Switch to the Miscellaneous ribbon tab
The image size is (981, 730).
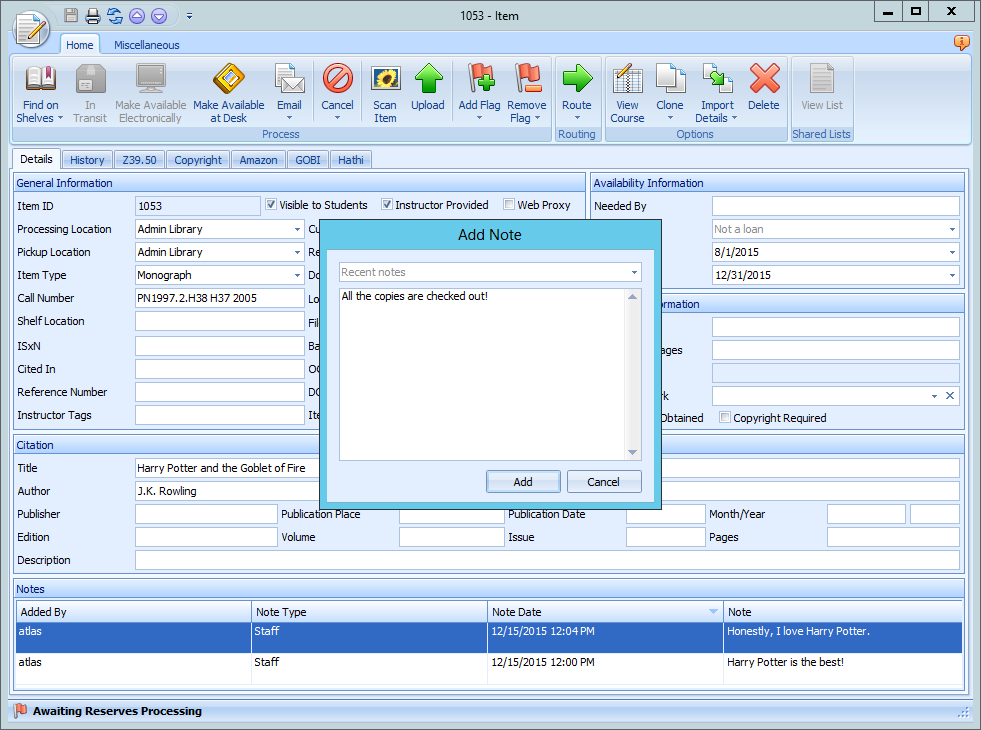tap(146, 44)
